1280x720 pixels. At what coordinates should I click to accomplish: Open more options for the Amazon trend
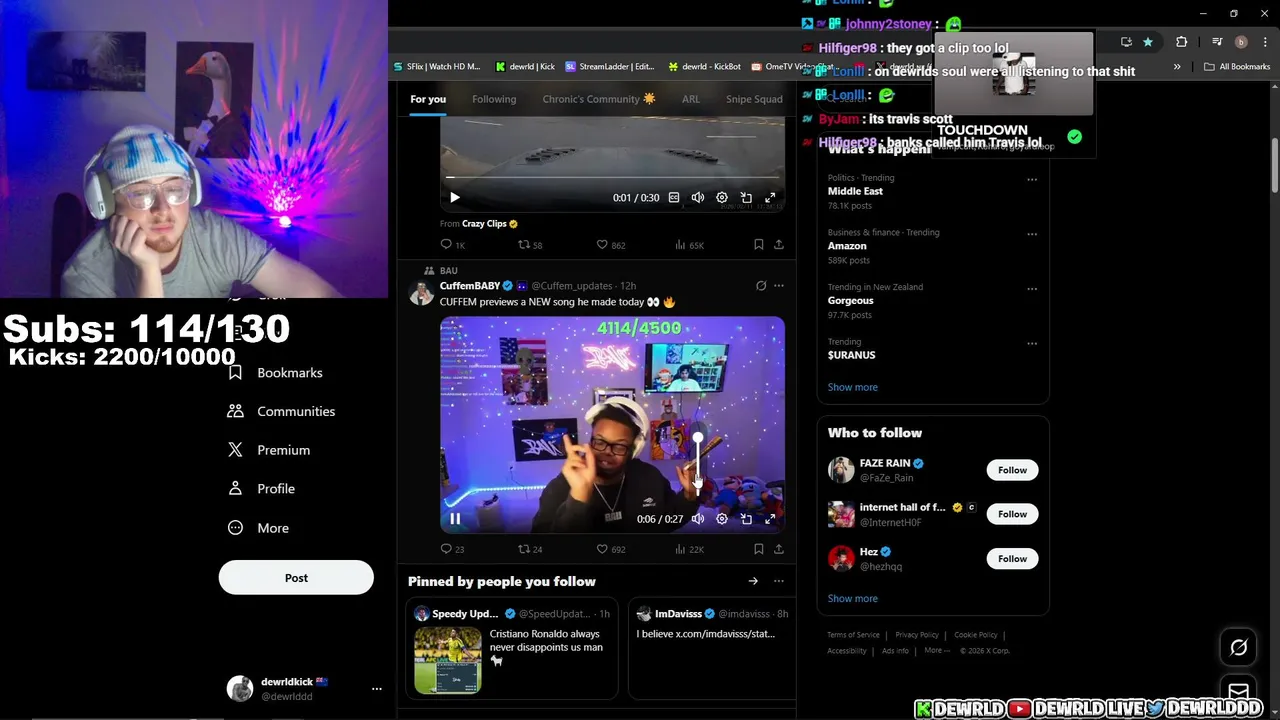point(1032,234)
